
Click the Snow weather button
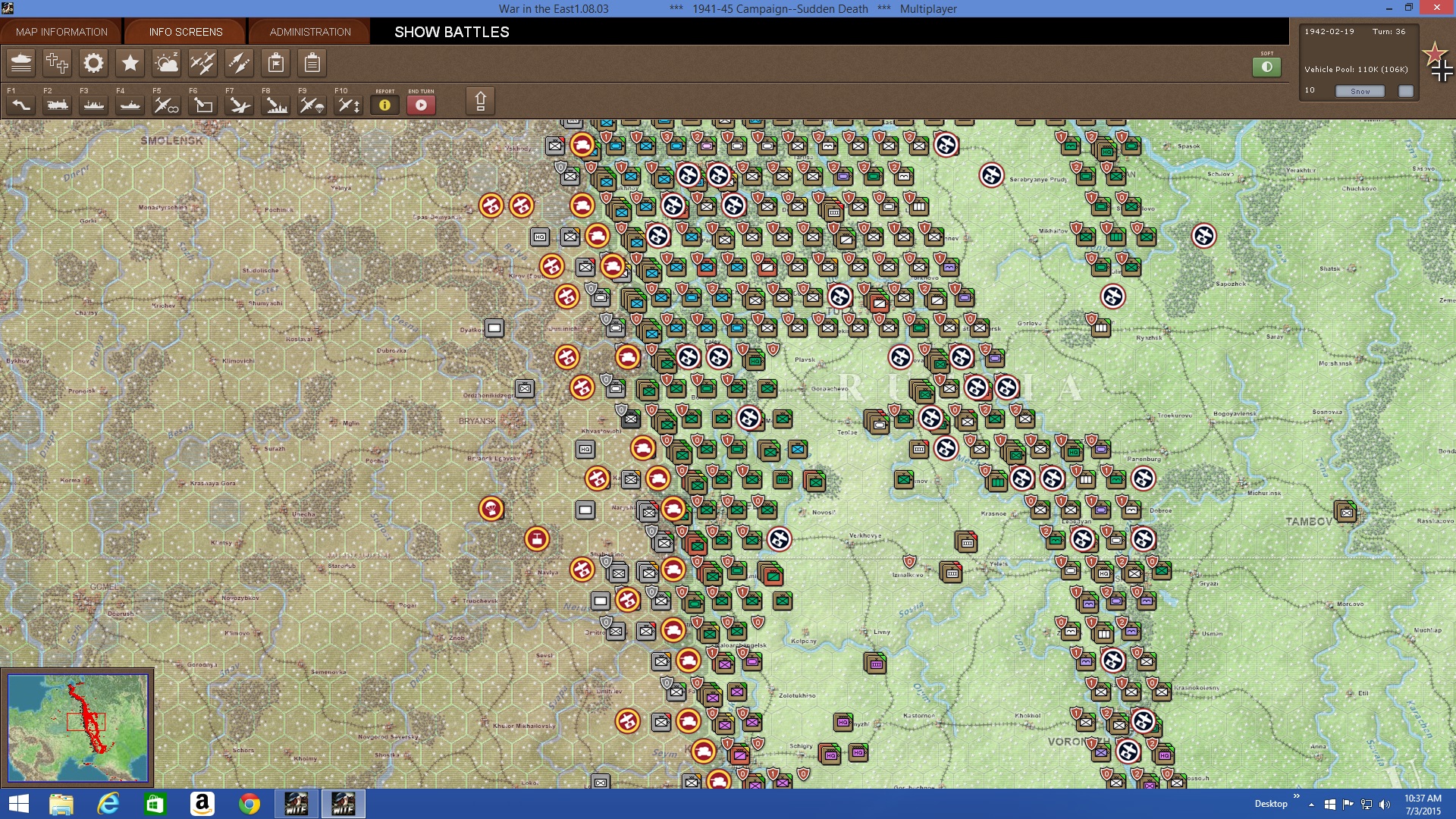tap(1360, 91)
